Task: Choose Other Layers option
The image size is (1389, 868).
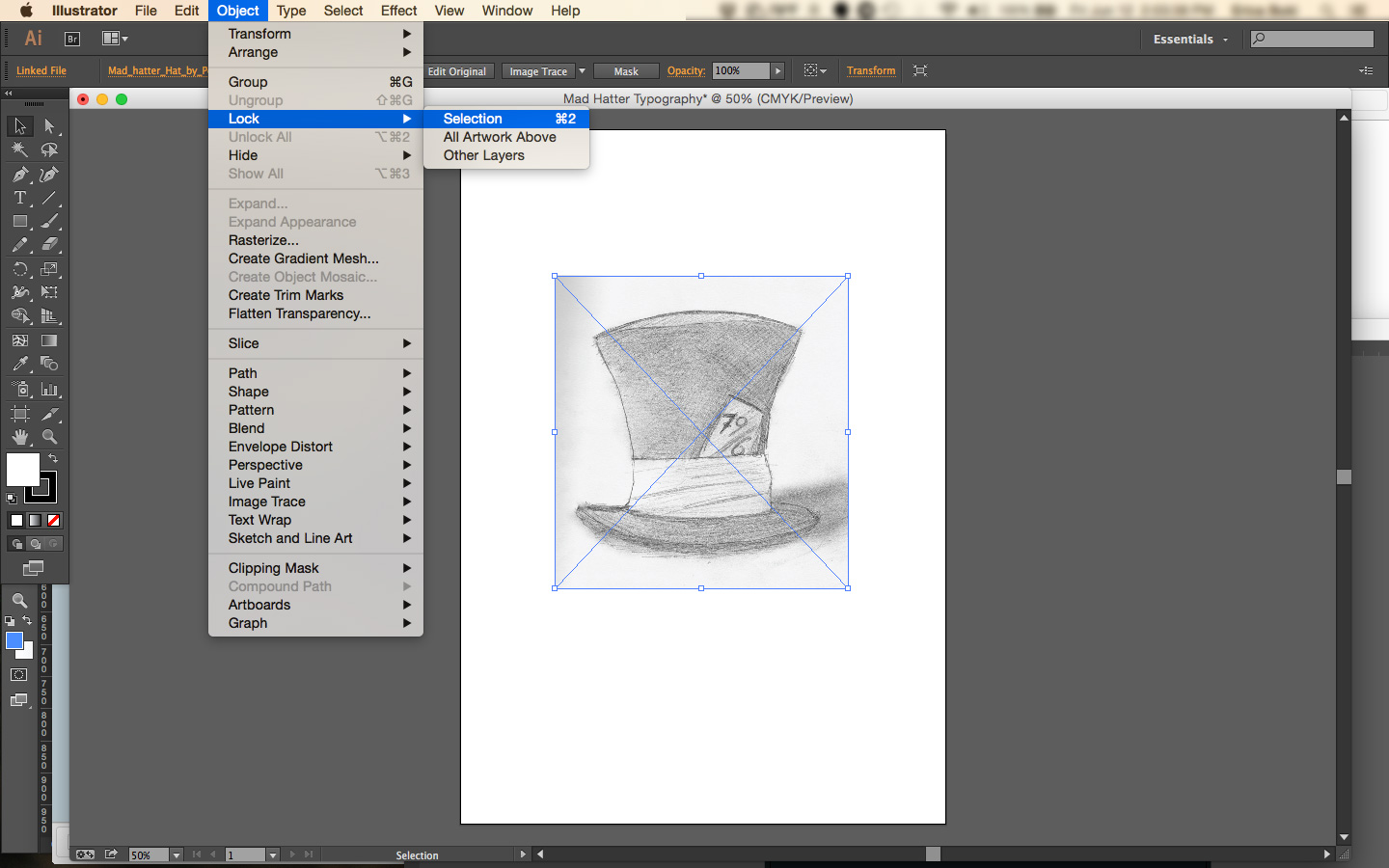Action: tap(506, 155)
